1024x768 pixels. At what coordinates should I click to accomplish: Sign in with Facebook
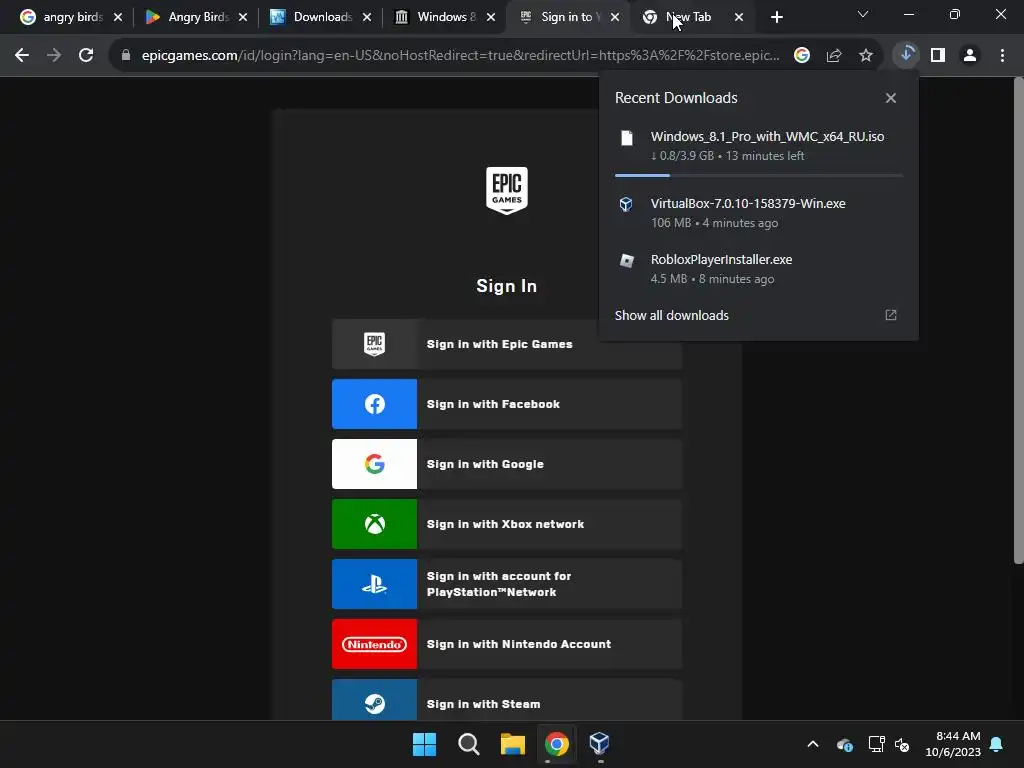(507, 404)
